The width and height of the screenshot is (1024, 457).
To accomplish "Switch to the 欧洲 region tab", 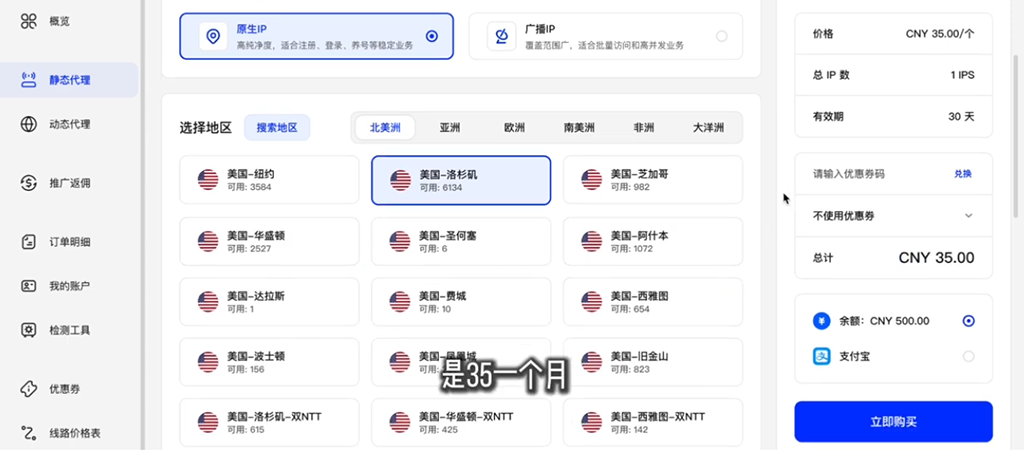I will (x=514, y=128).
